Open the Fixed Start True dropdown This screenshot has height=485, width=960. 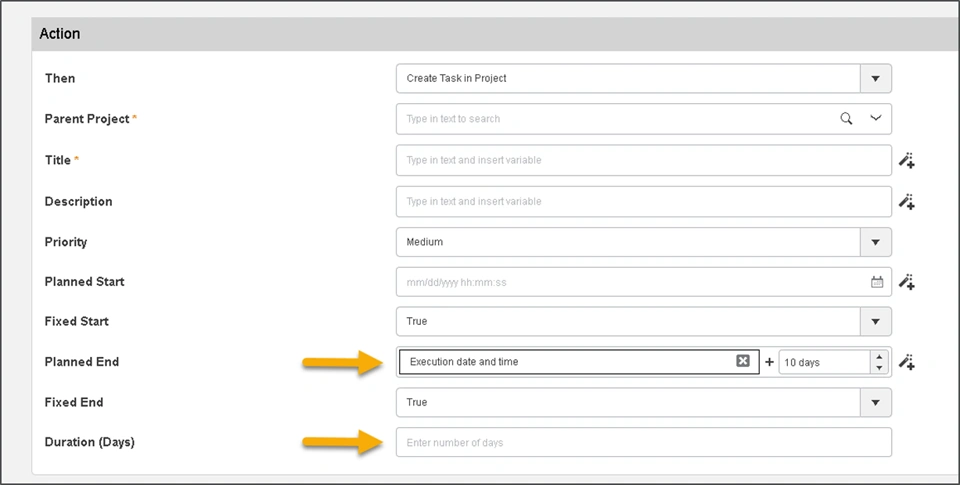(x=875, y=321)
